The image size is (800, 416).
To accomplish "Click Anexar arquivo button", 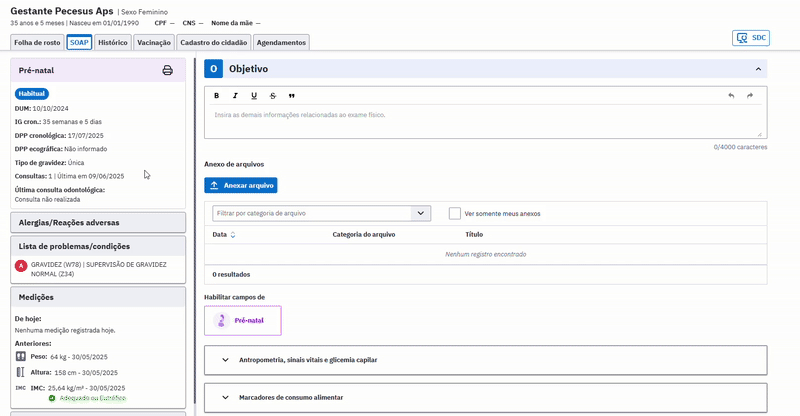I will (x=241, y=185).
